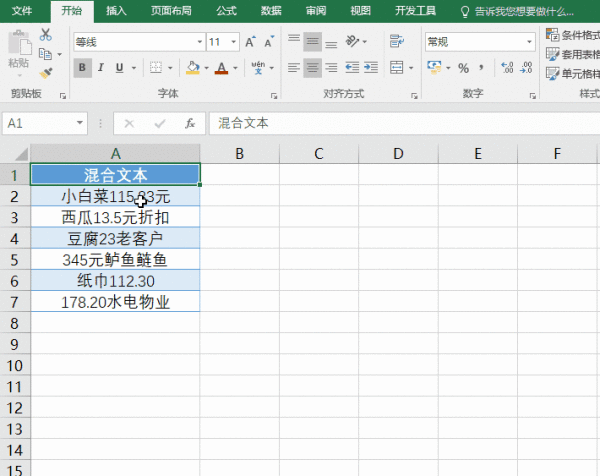Select cell containing 豆腐23老客户

pyautogui.click(x=115, y=238)
